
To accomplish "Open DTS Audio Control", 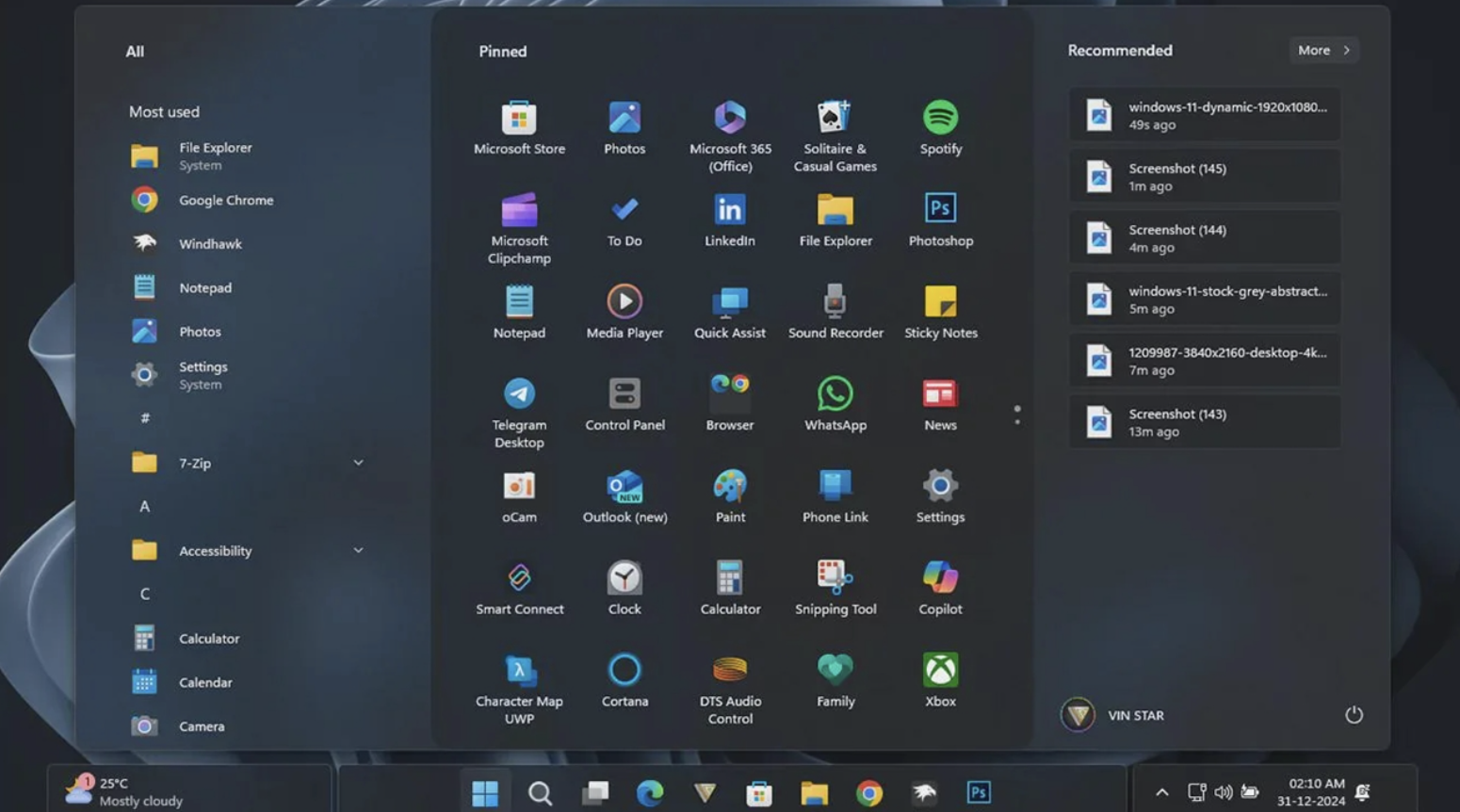I will click(730, 689).
